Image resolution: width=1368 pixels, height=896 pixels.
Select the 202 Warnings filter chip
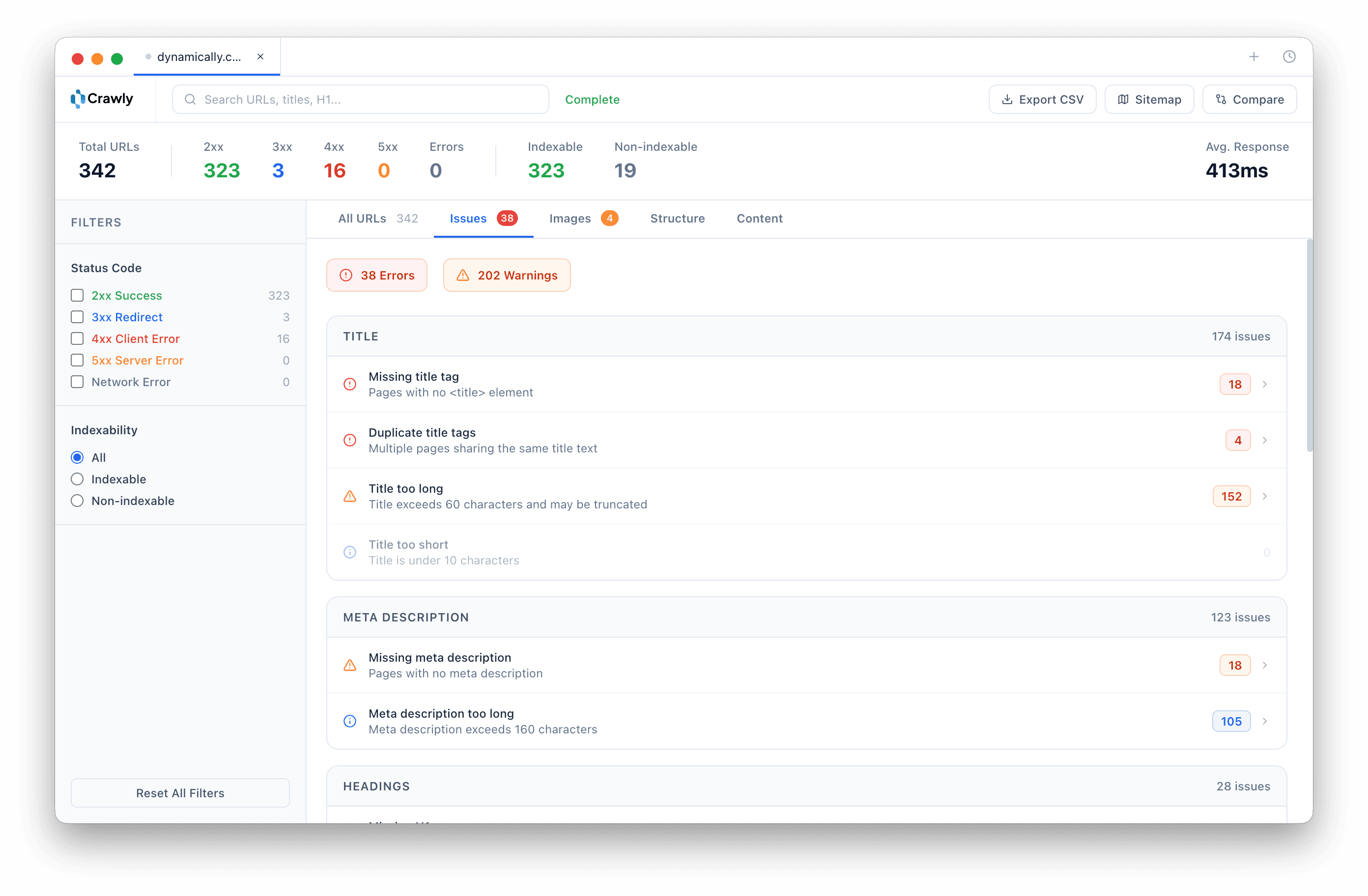(x=507, y=275)
